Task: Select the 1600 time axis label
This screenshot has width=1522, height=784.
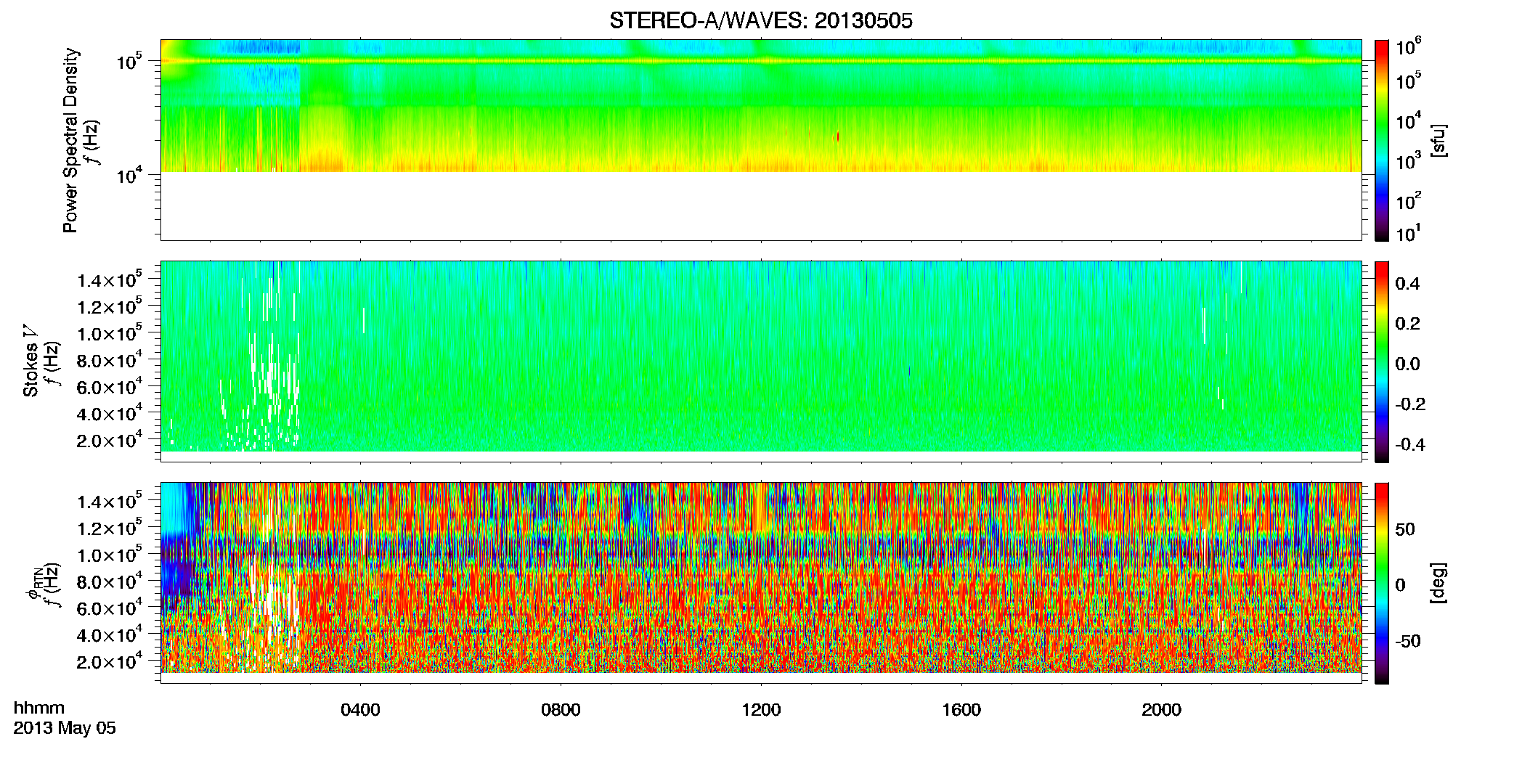Action: point(961,710)
